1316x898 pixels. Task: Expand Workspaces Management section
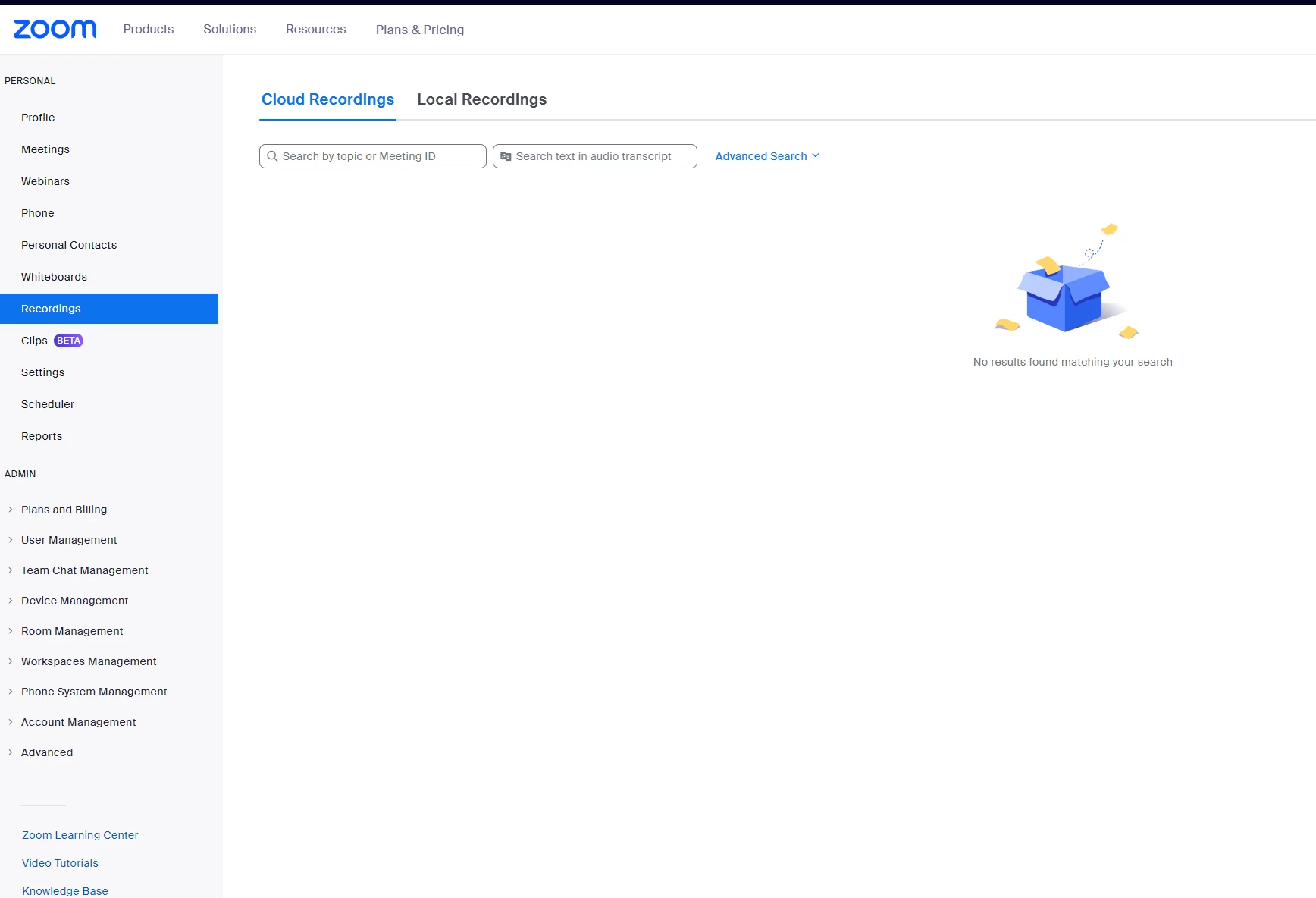pos(89,661)
